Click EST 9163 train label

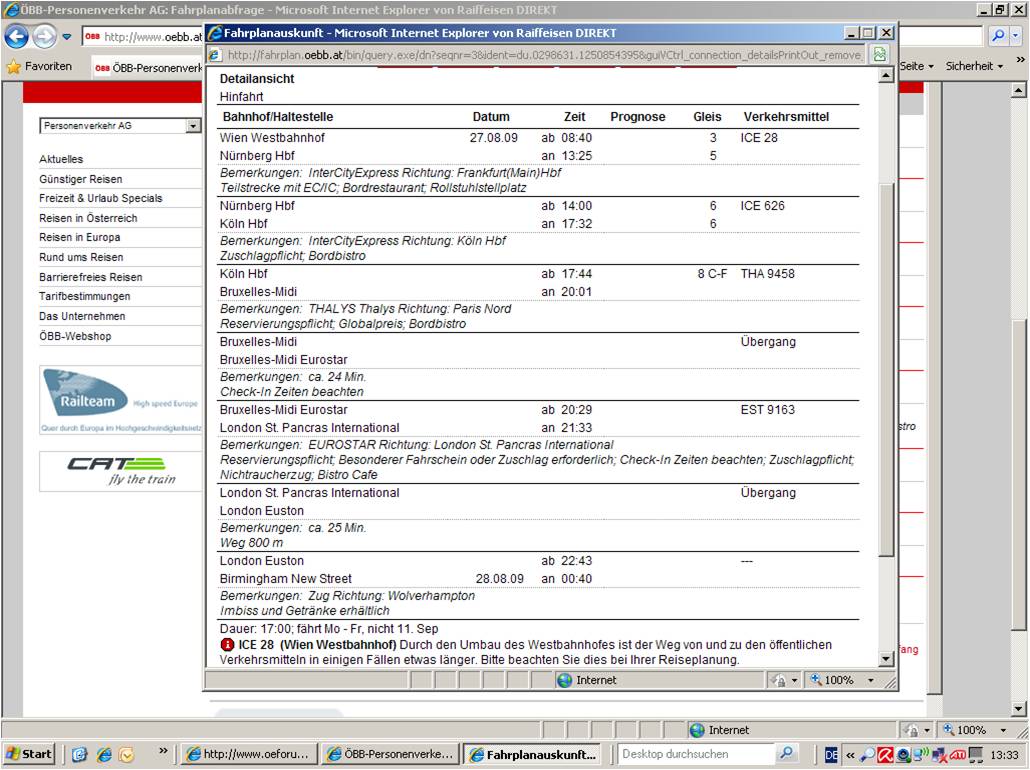click(x=767, y=410)
